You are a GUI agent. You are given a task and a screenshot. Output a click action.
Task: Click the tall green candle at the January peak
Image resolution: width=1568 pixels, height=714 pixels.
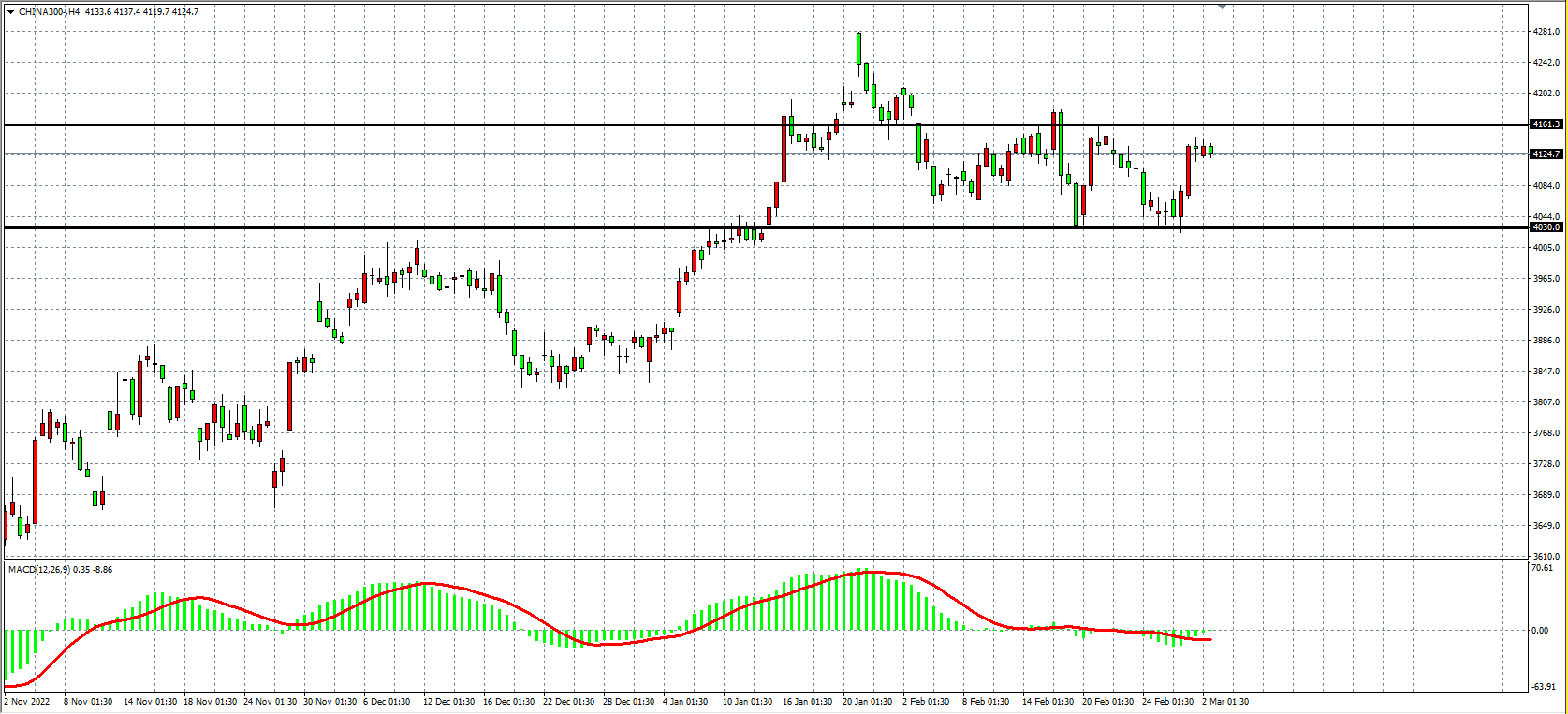pyautogui.click(x=858, y=49)
